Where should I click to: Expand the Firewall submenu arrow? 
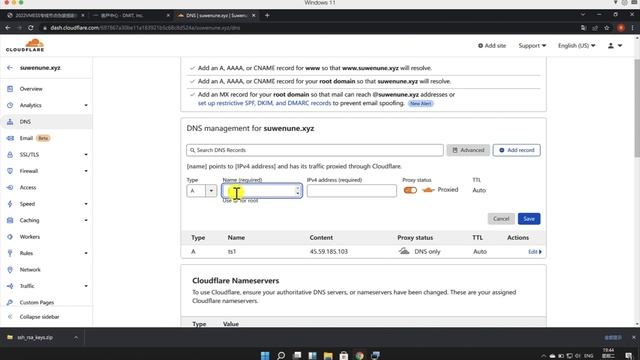[x=86, y=171]
